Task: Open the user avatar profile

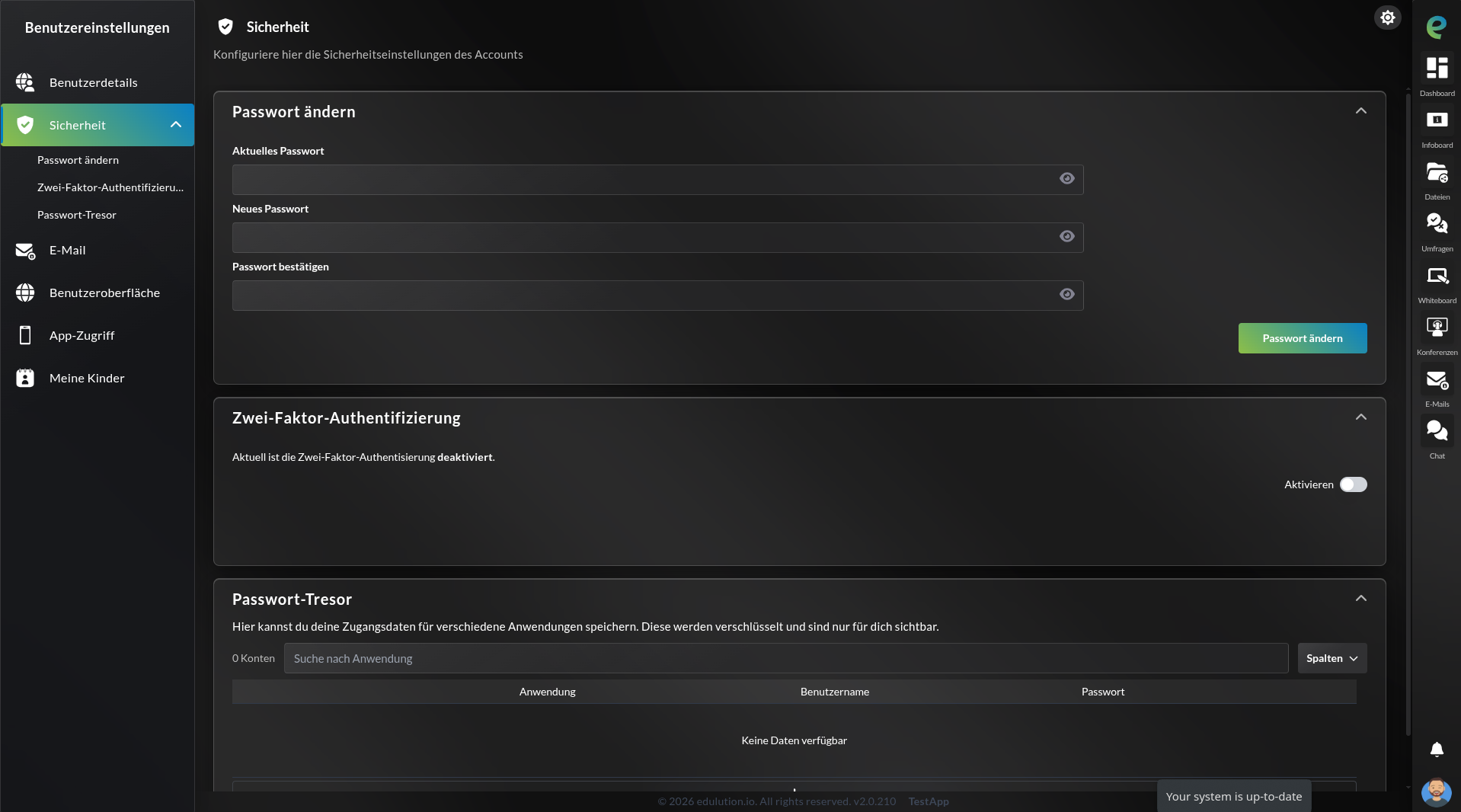Action: click(1437, 792)
